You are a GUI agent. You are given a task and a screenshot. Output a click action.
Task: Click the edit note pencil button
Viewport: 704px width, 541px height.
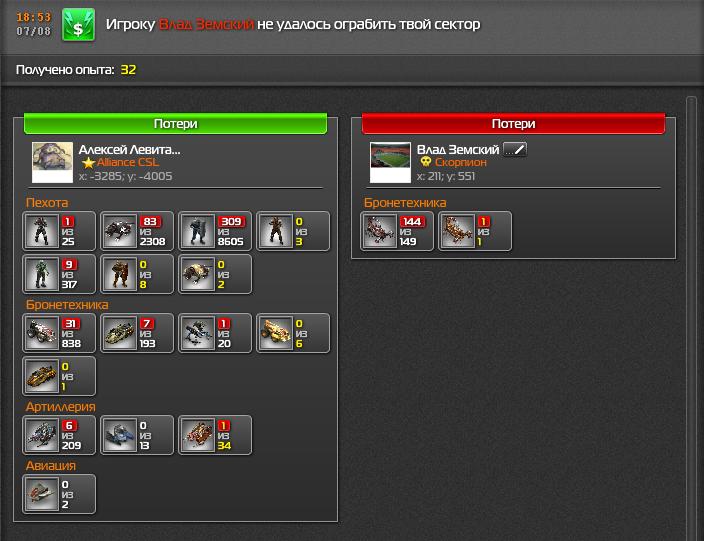click(x=515, y=149)
